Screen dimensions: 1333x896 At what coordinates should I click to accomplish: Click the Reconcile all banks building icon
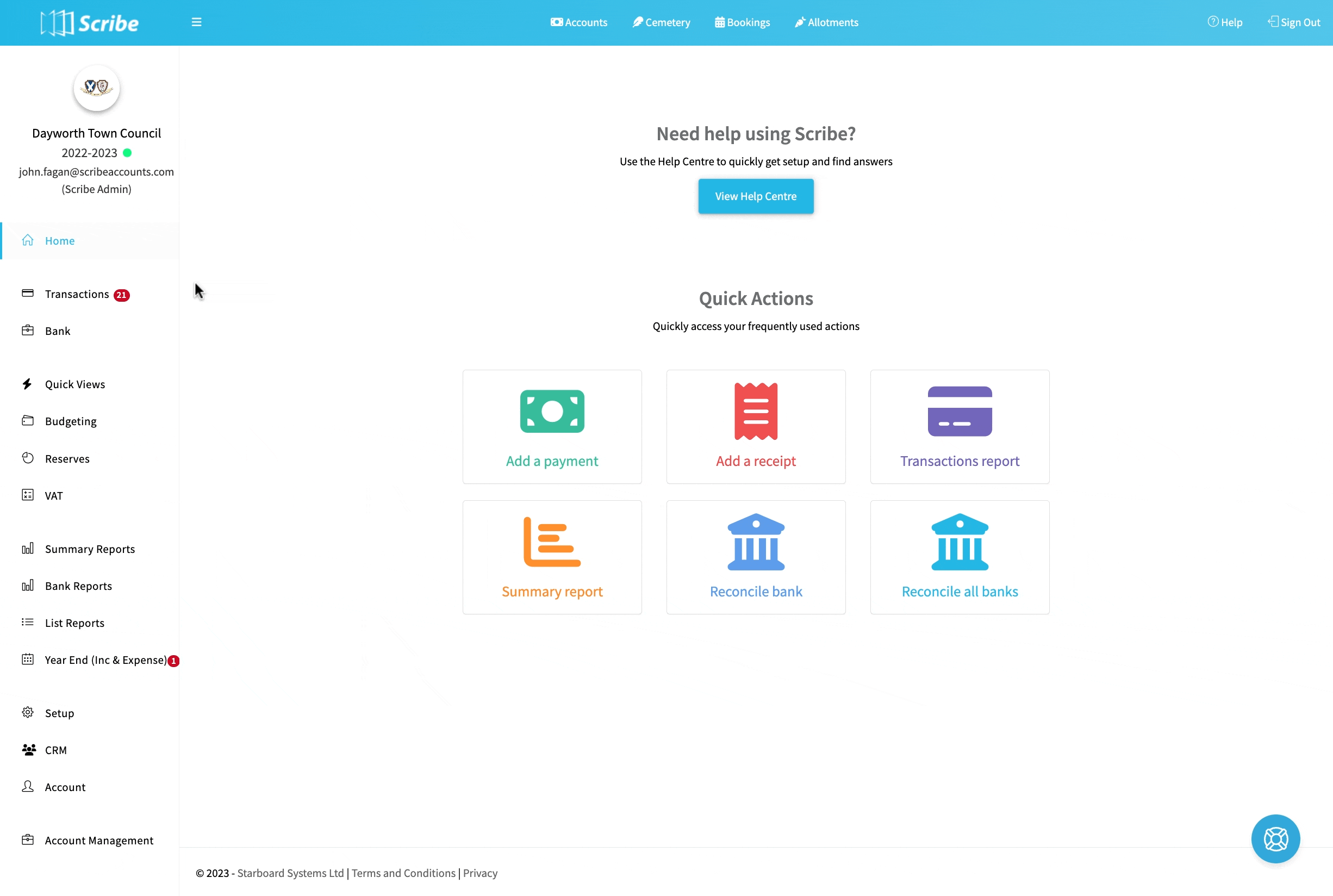[960, 542]
